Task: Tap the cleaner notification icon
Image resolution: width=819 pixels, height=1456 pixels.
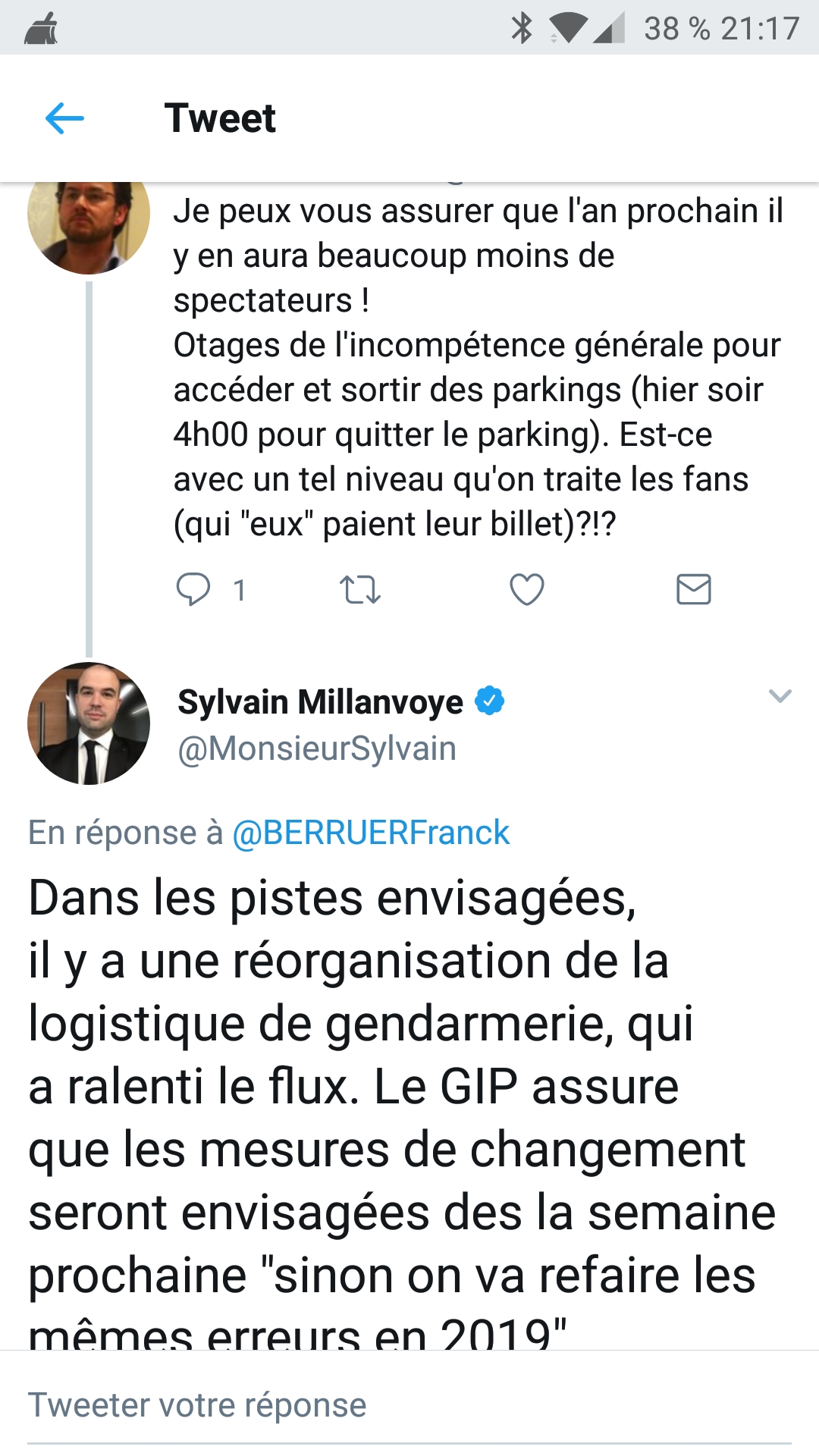Action: (x=41, y=30)
